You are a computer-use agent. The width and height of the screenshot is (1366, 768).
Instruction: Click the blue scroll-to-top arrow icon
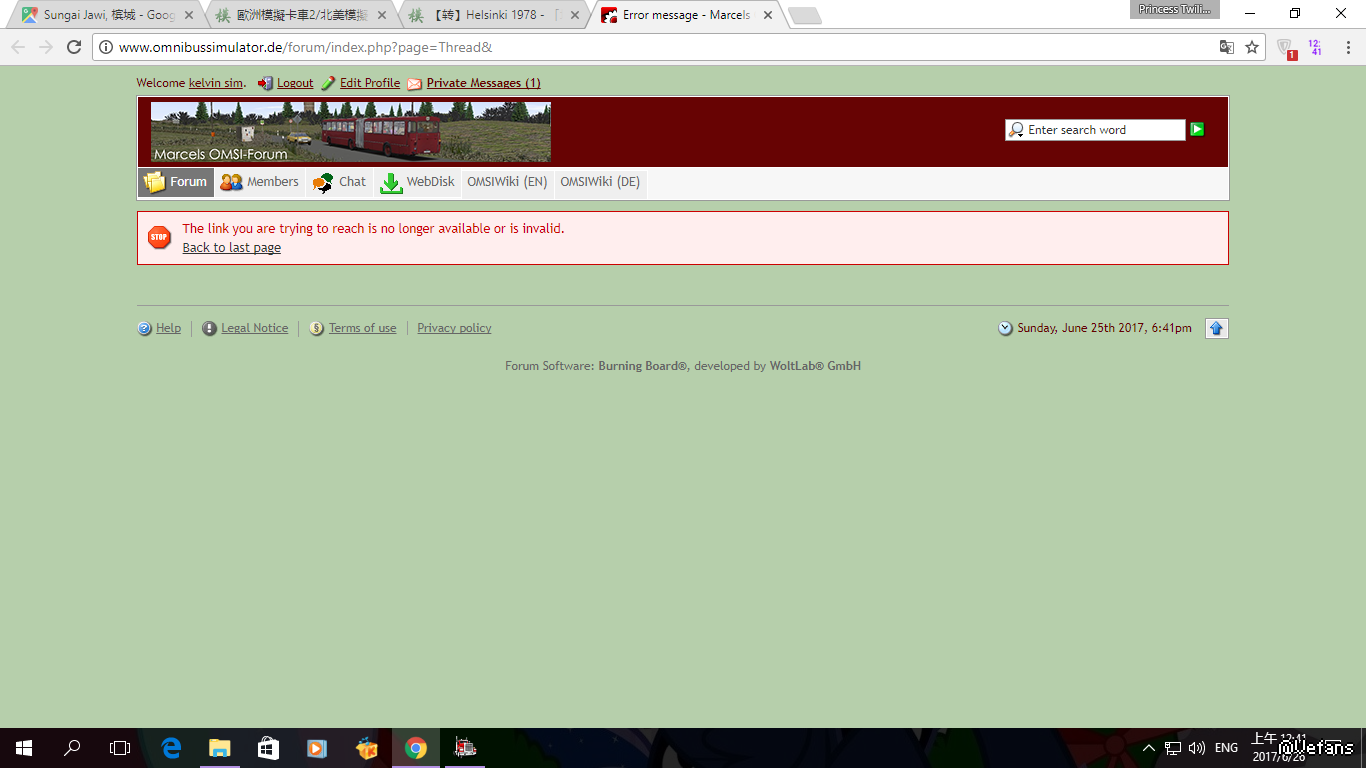pyautogui.click(x=1216, y=328)
